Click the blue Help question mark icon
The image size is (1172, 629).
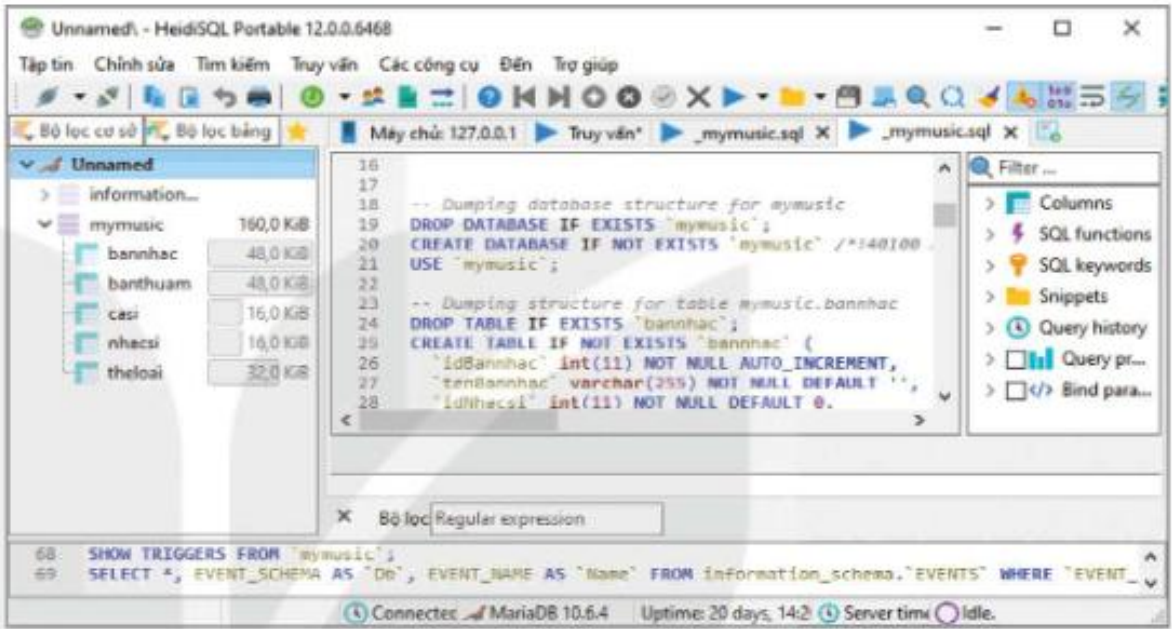point(490,97)
